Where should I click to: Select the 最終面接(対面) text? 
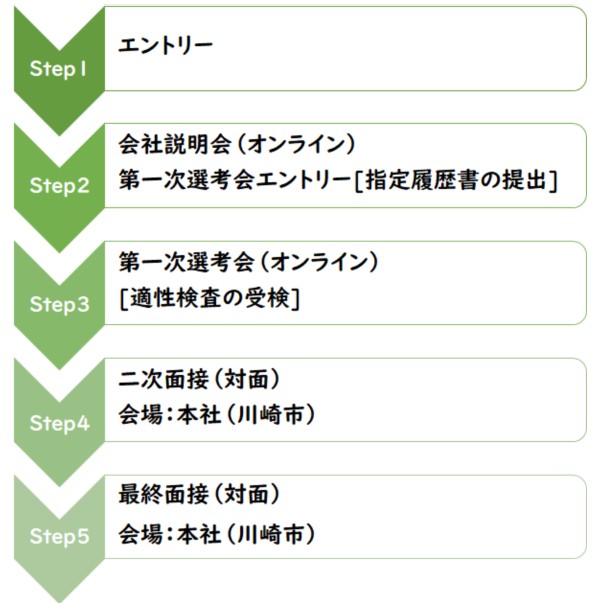coord(199,495)
